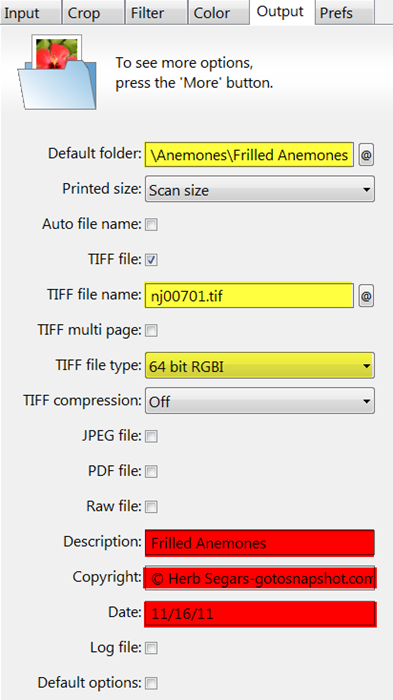Viewport: 393px width, 700px height.
Task: Uncheck the TIFF file checkbox
Action: [152, 260]
